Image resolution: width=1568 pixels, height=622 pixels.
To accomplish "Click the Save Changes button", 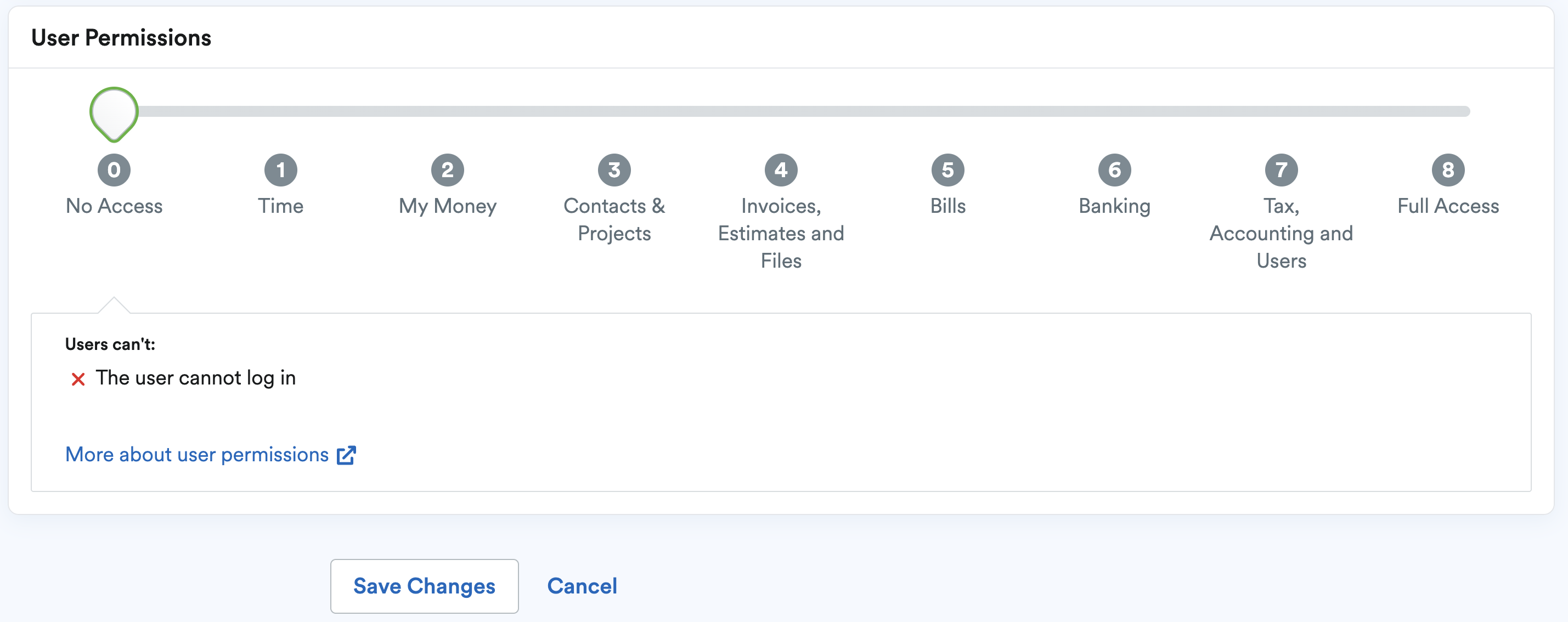I will pyautogui.click(x=424, y=586).
